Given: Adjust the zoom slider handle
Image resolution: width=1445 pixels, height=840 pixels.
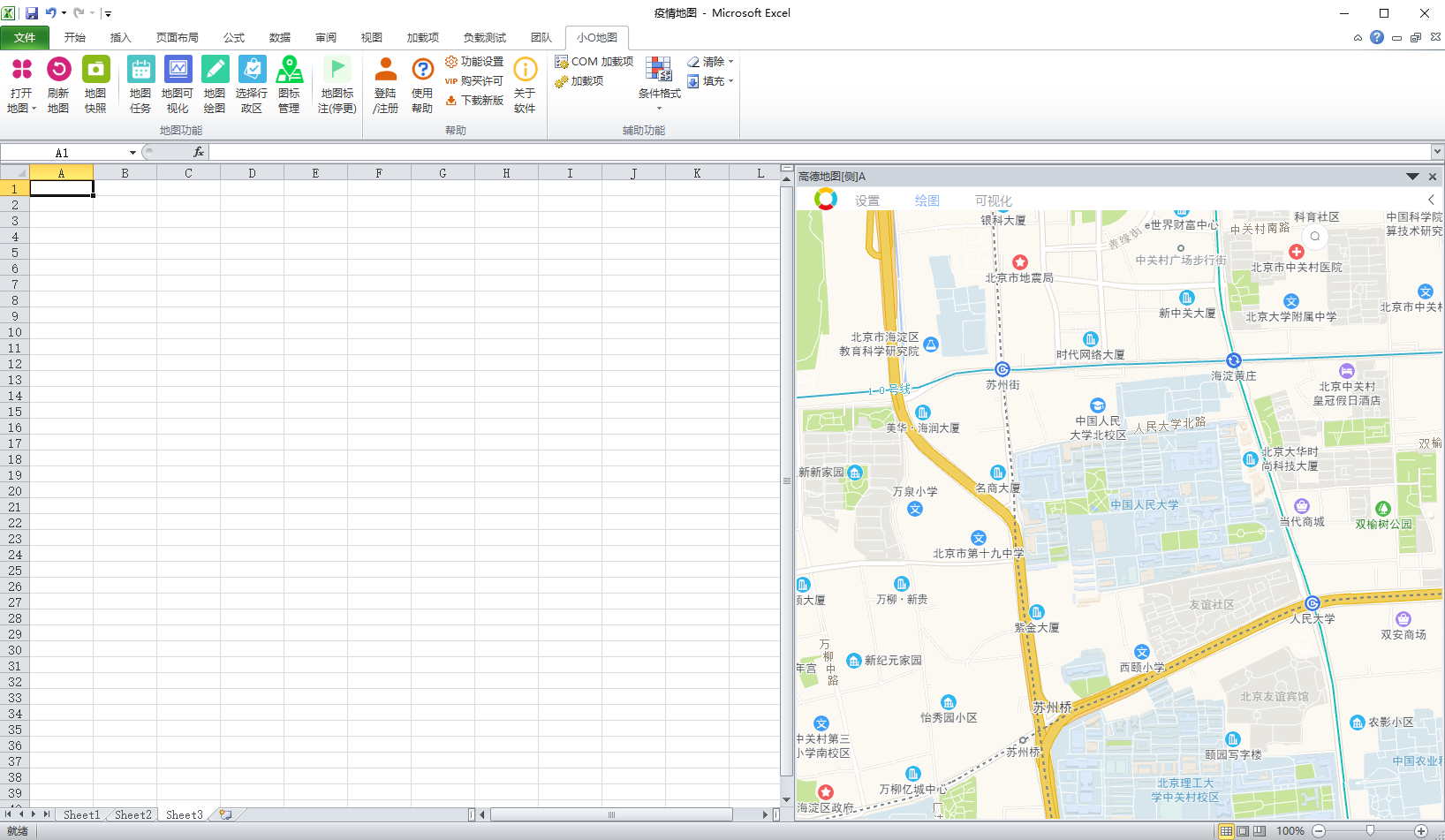Looking at the screenshot, I should (1370, 831).
